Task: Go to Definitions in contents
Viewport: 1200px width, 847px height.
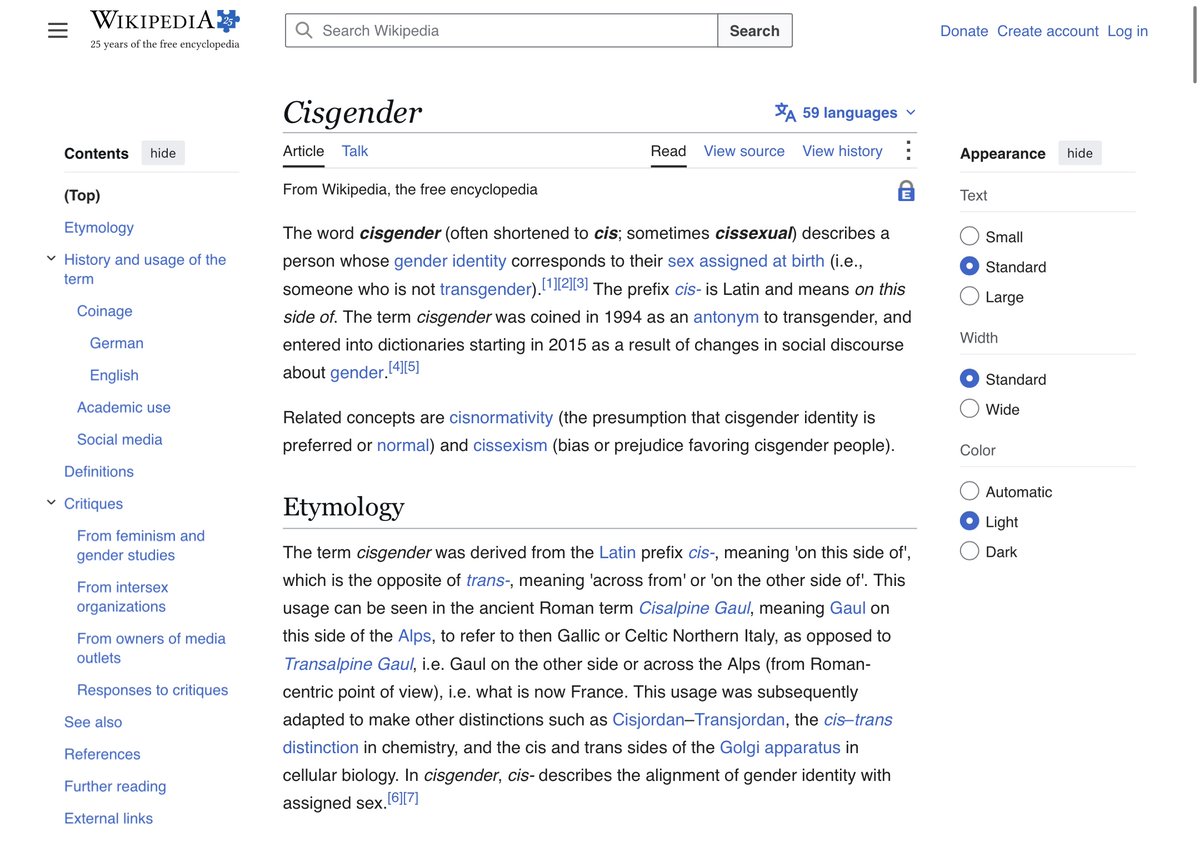Action: (99, 471)
